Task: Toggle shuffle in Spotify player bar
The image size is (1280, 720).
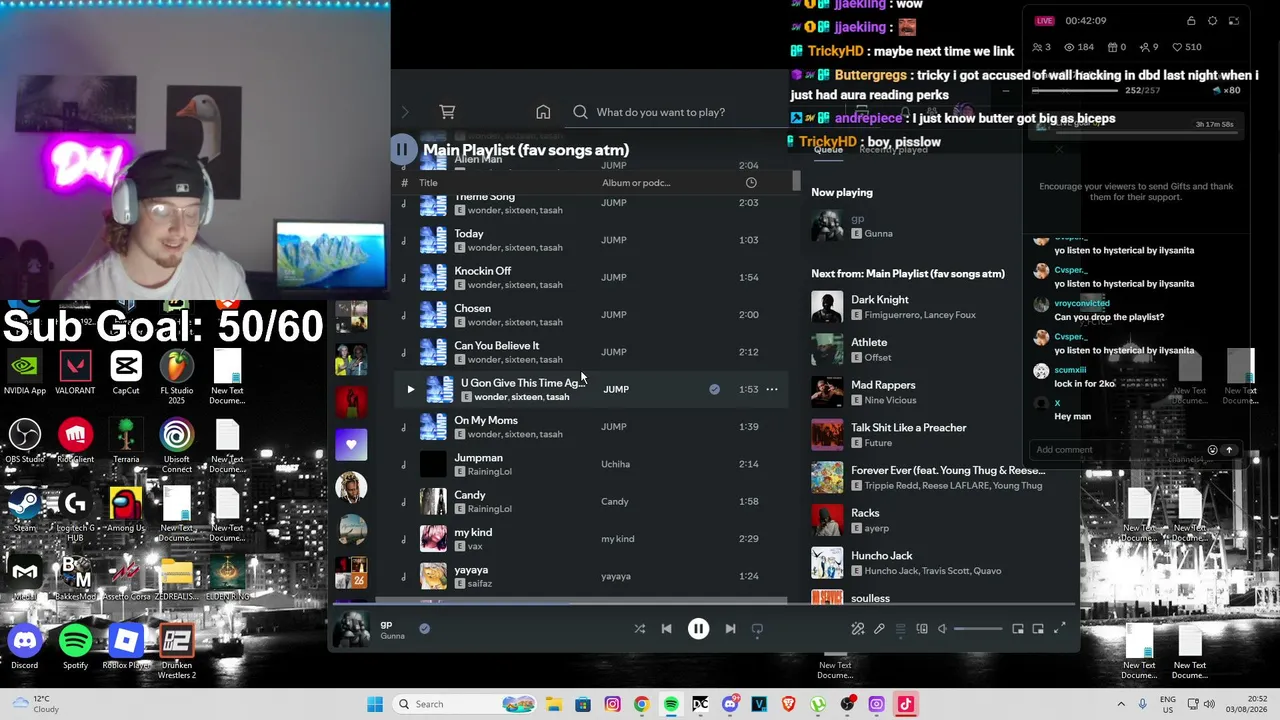Action: [640, 629]
